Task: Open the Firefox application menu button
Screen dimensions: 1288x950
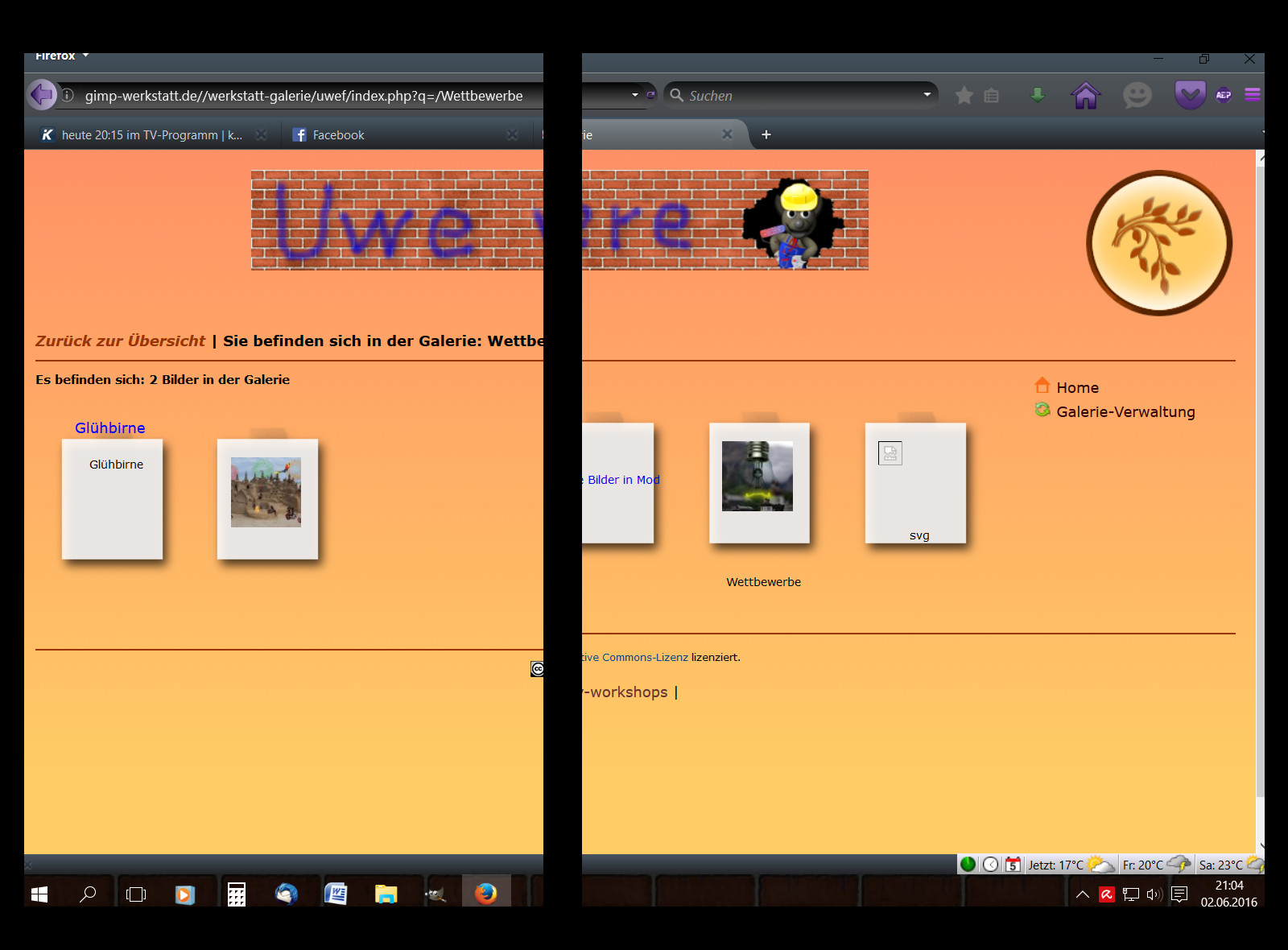Action: [61, 56]
